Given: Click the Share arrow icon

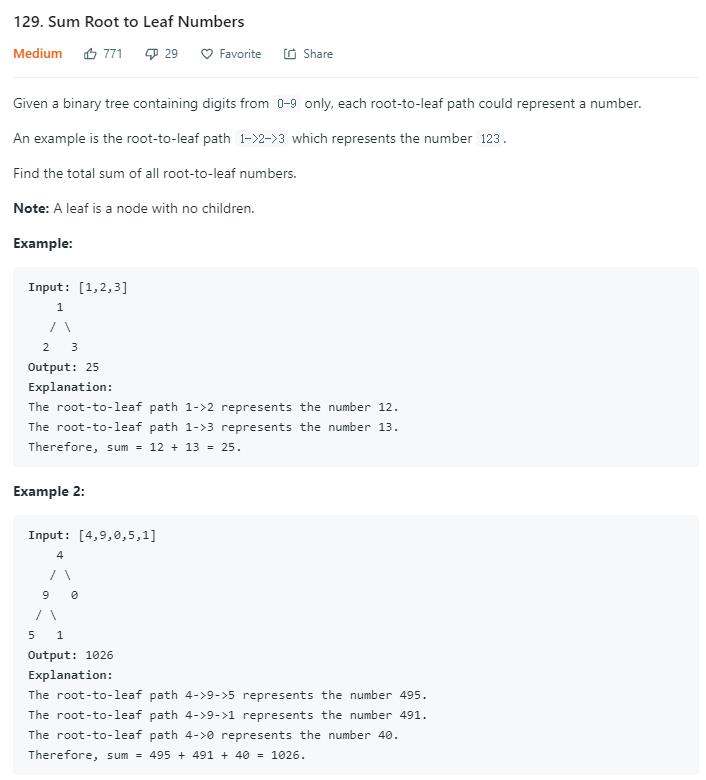Looking at the screenshot, I should point(290,54).
